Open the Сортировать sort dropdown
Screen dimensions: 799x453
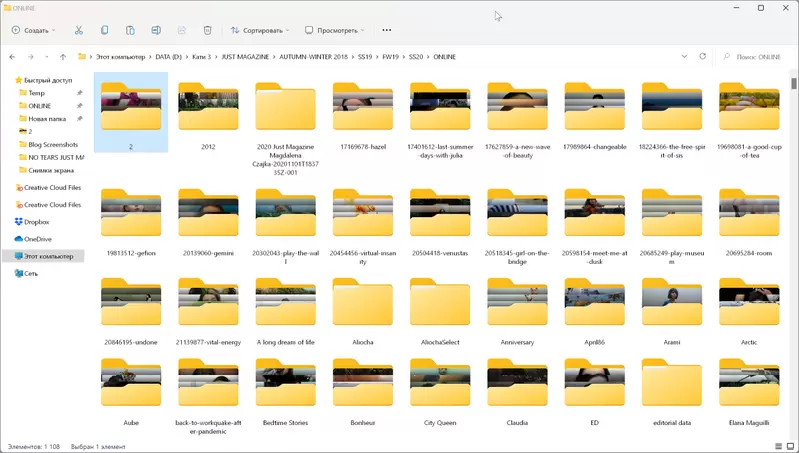pos(261,30)
